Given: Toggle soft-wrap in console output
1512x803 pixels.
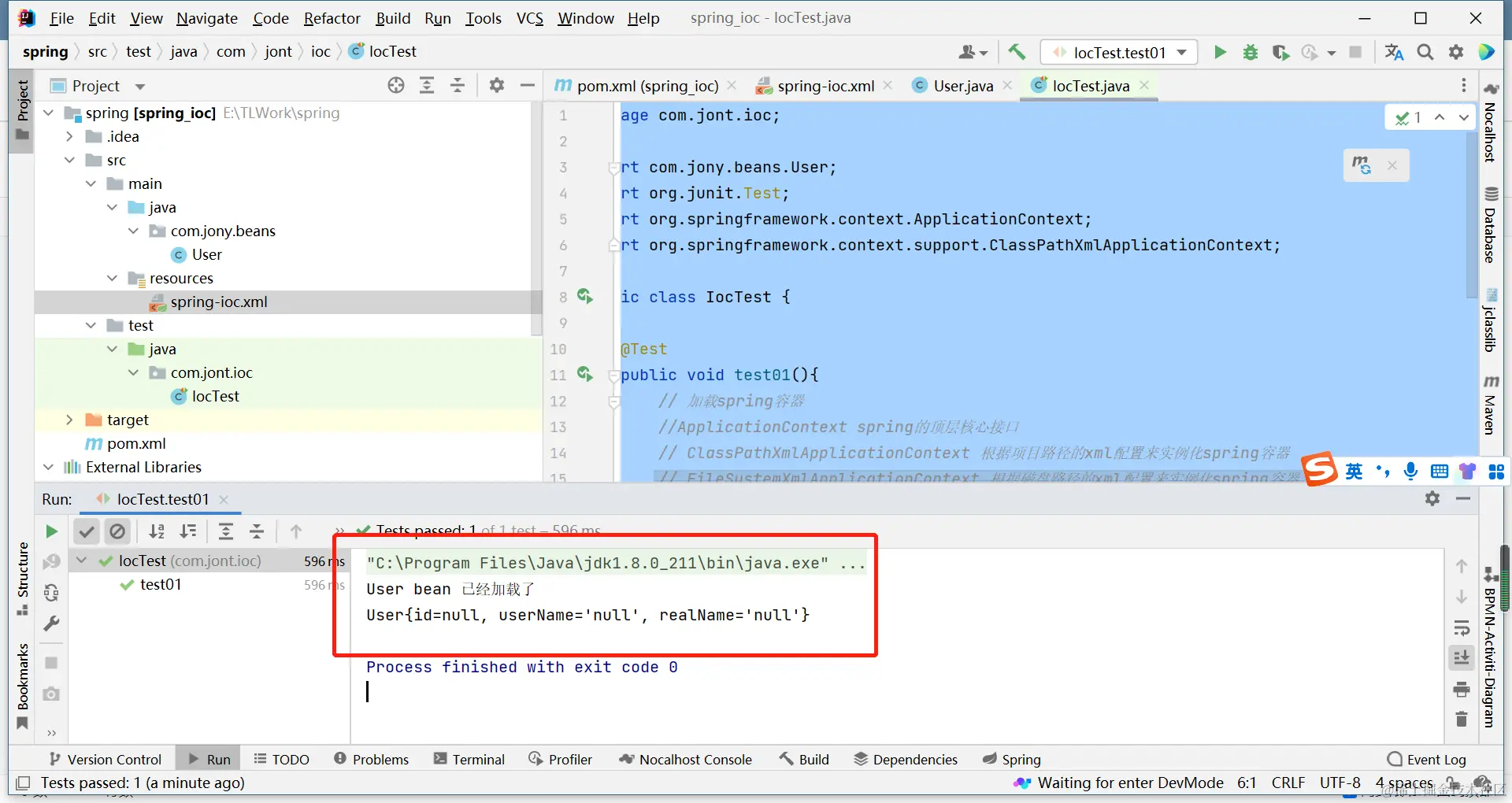Looking at the screenshot, I should coord(1462,627).
